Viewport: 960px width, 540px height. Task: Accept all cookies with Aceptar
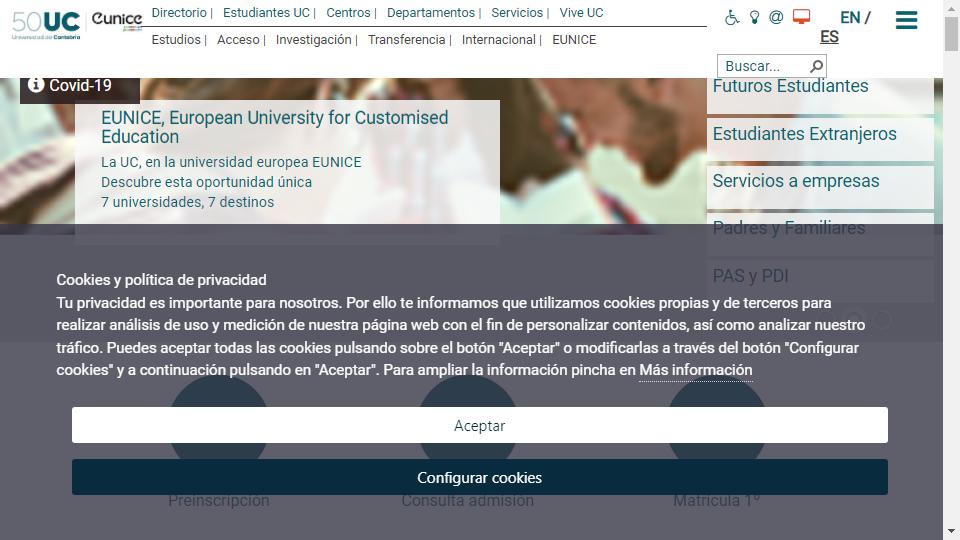479,425
